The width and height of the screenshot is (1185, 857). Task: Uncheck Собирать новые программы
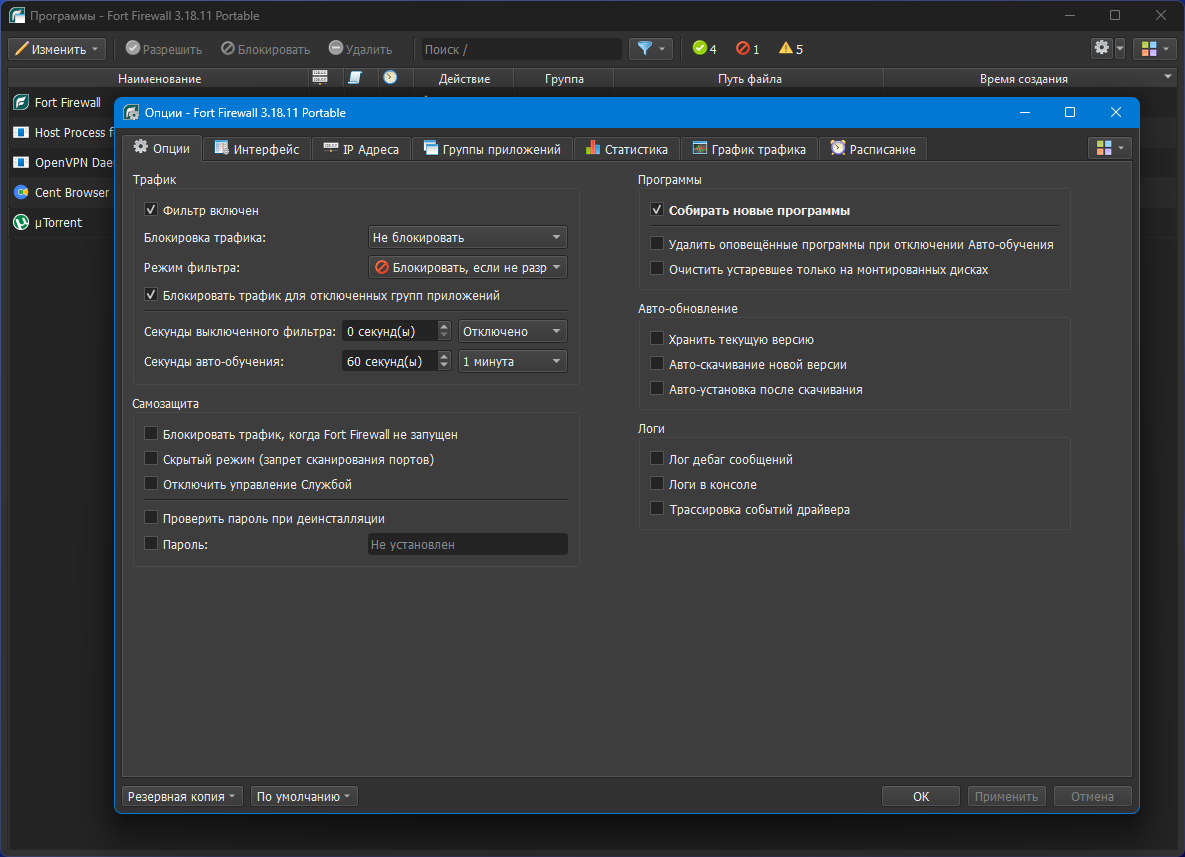pyautogui.click(x=657, y=210)
